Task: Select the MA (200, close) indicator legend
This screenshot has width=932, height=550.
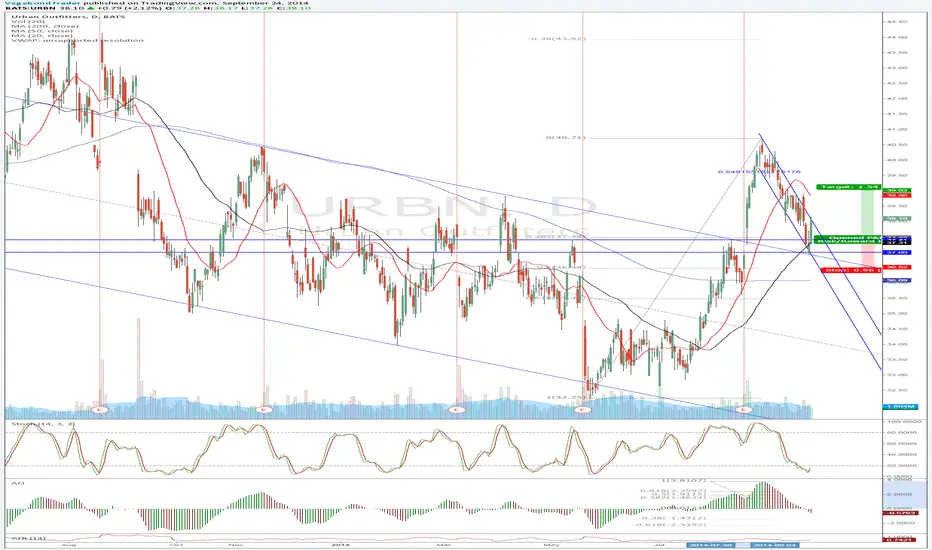Action: click(x=45, y=26)
